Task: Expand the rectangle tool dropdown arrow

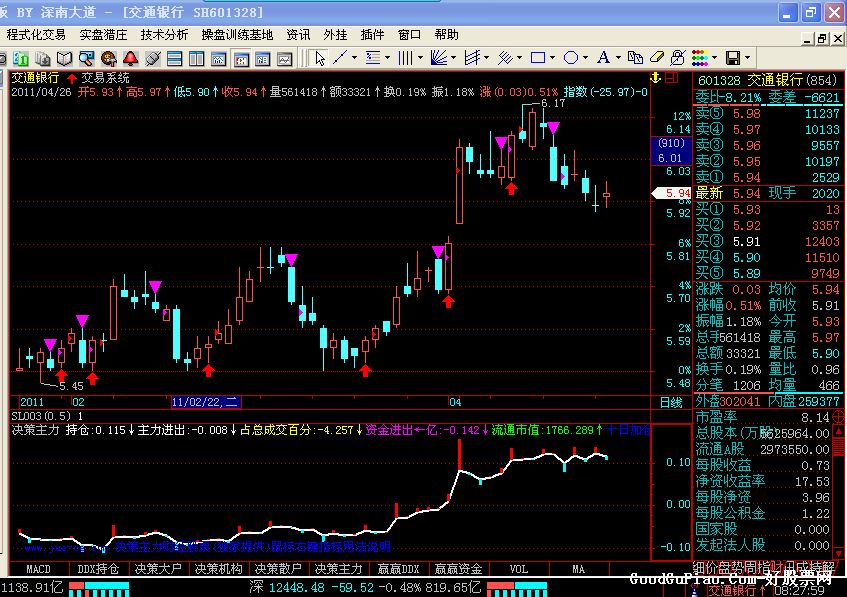Action: click(552, 58)
